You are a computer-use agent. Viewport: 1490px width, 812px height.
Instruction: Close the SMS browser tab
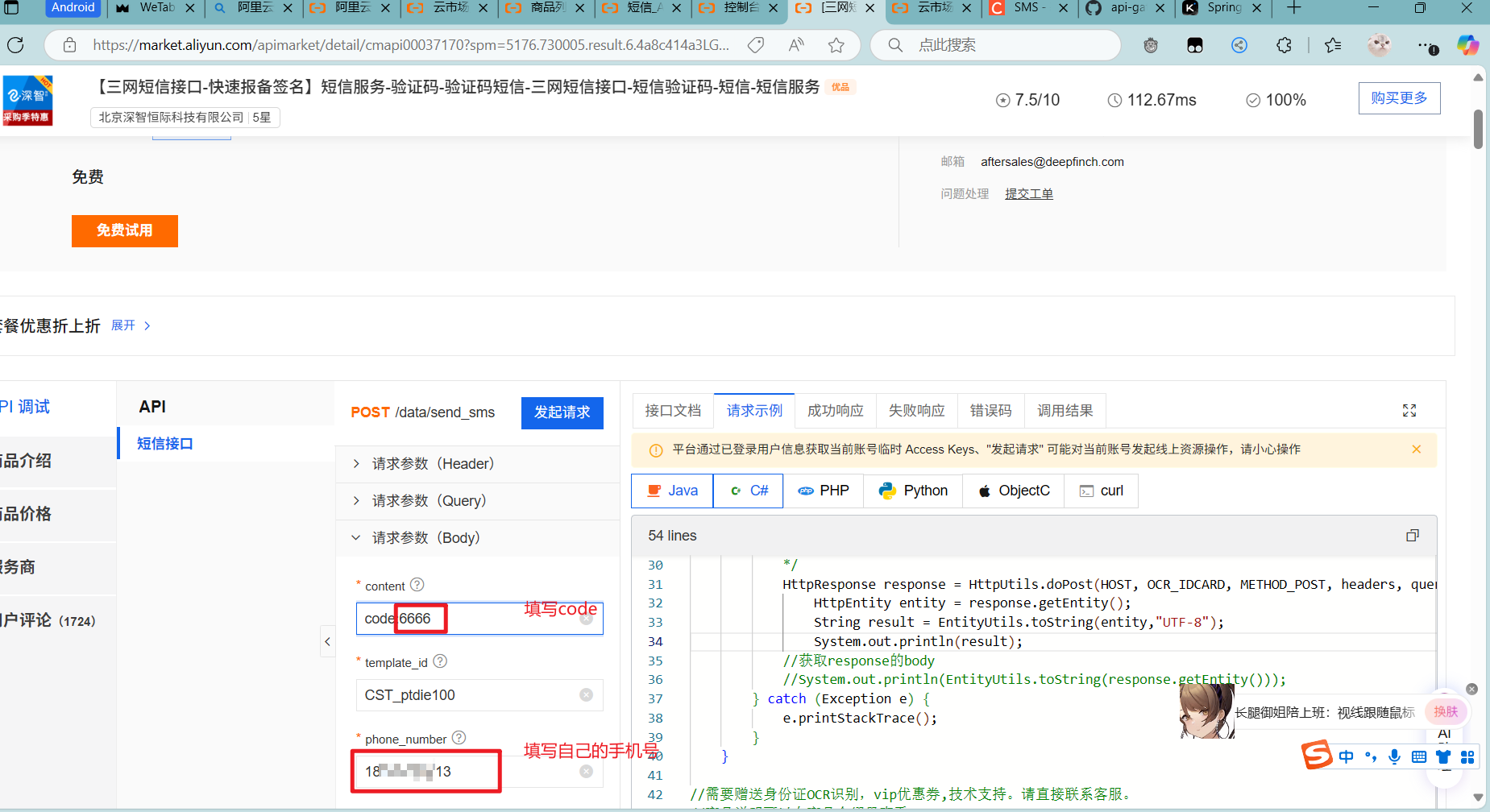coord(1064,8)
